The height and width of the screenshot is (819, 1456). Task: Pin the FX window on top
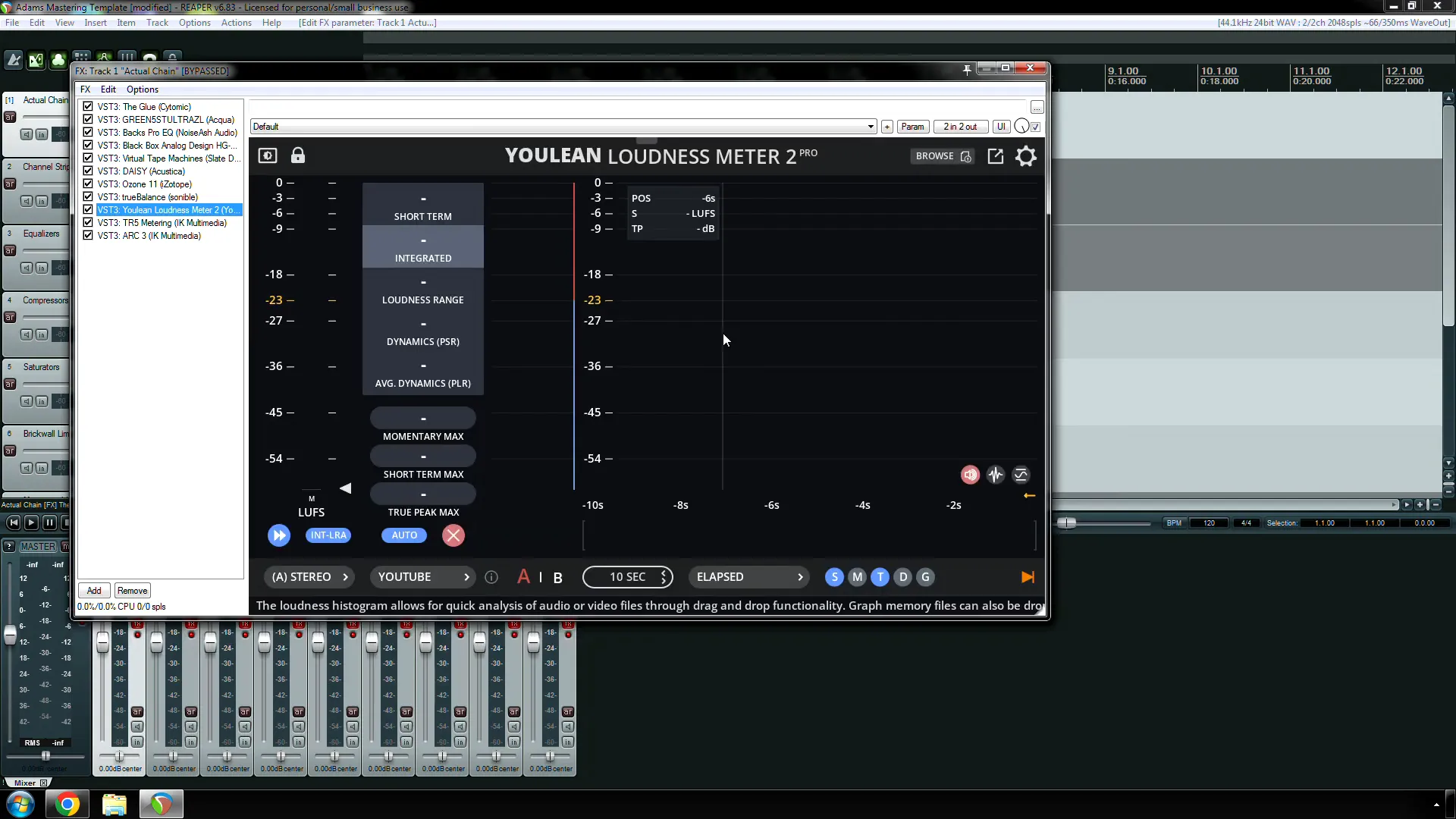pyautogui.click(x=967, y=69)
